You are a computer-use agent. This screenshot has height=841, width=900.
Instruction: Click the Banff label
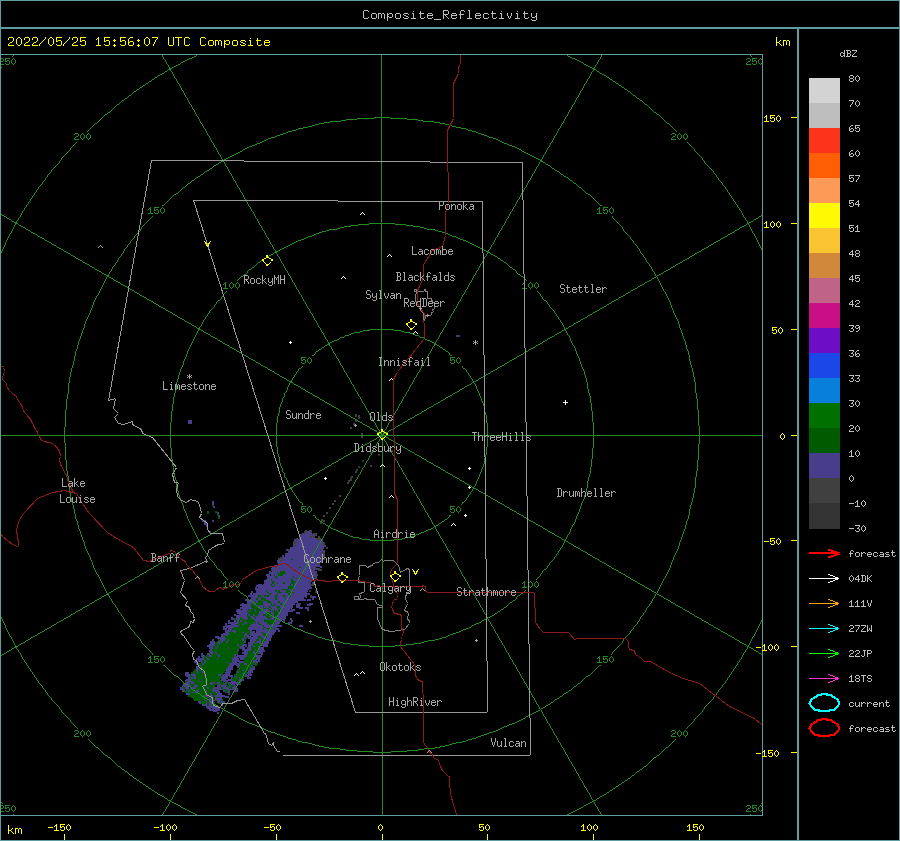(165, 558)
